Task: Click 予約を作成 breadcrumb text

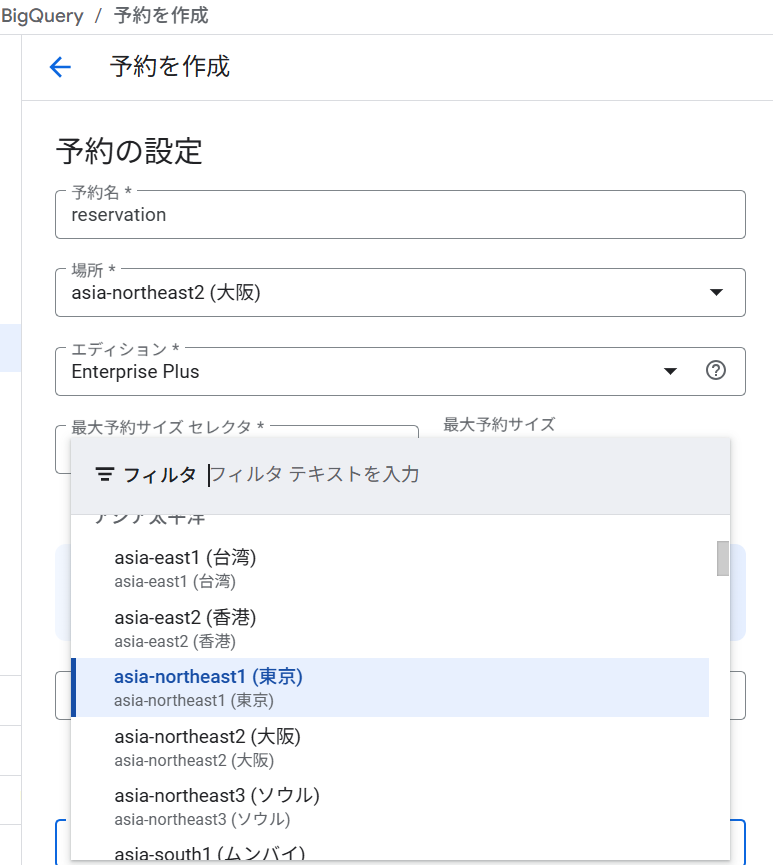Action: pyautogui.click(x=161, y=15)
